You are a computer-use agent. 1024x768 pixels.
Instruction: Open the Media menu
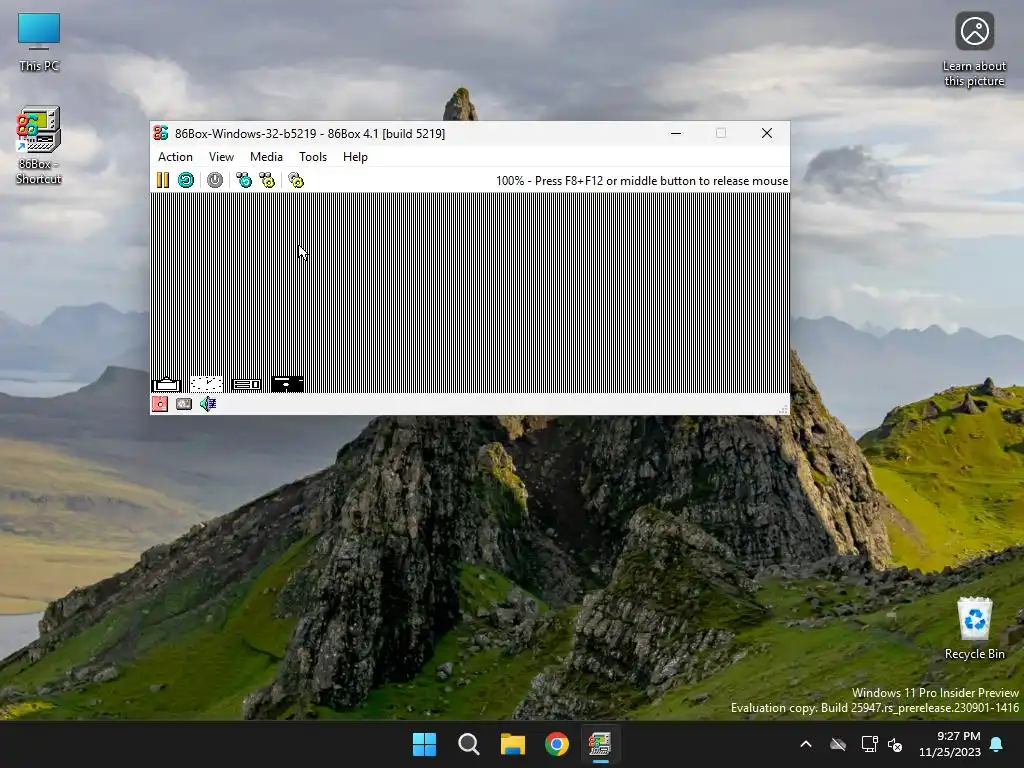pos(266,157)
